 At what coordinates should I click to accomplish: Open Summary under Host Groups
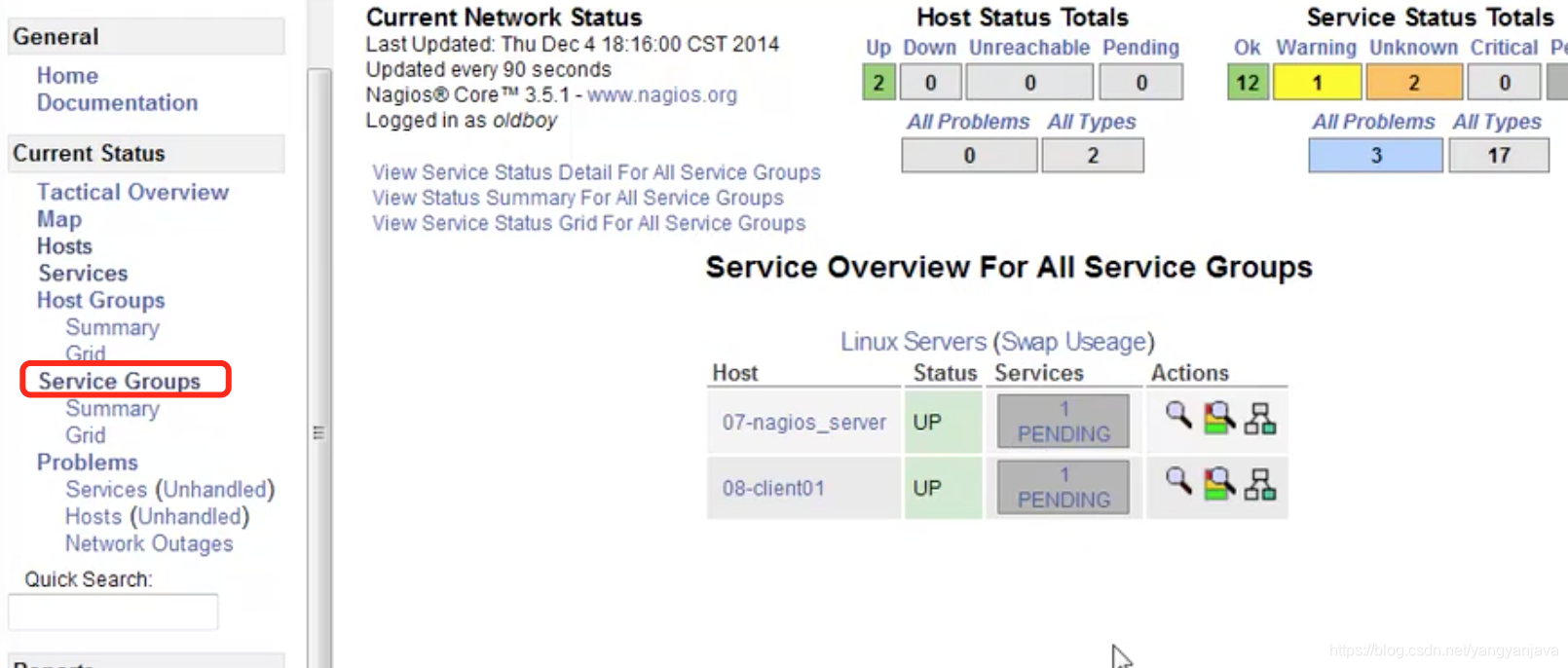112,328
